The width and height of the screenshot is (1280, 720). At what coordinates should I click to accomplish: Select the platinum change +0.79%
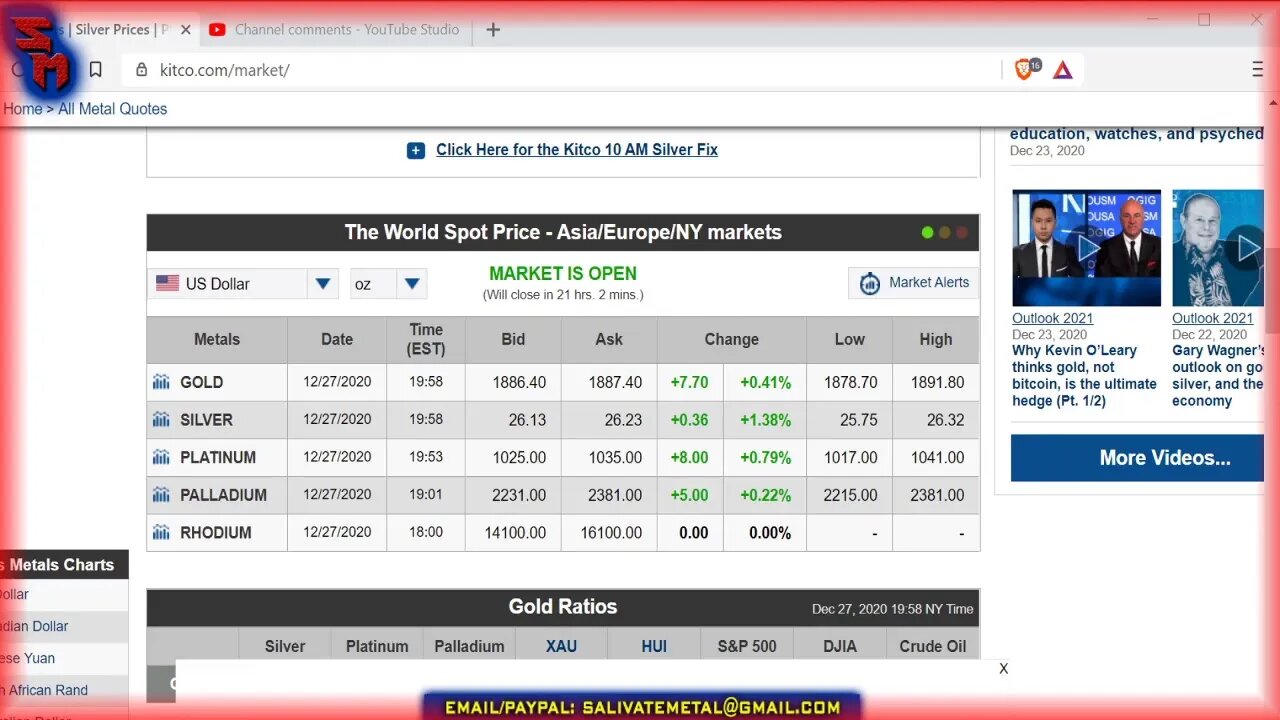pos(765,457)
